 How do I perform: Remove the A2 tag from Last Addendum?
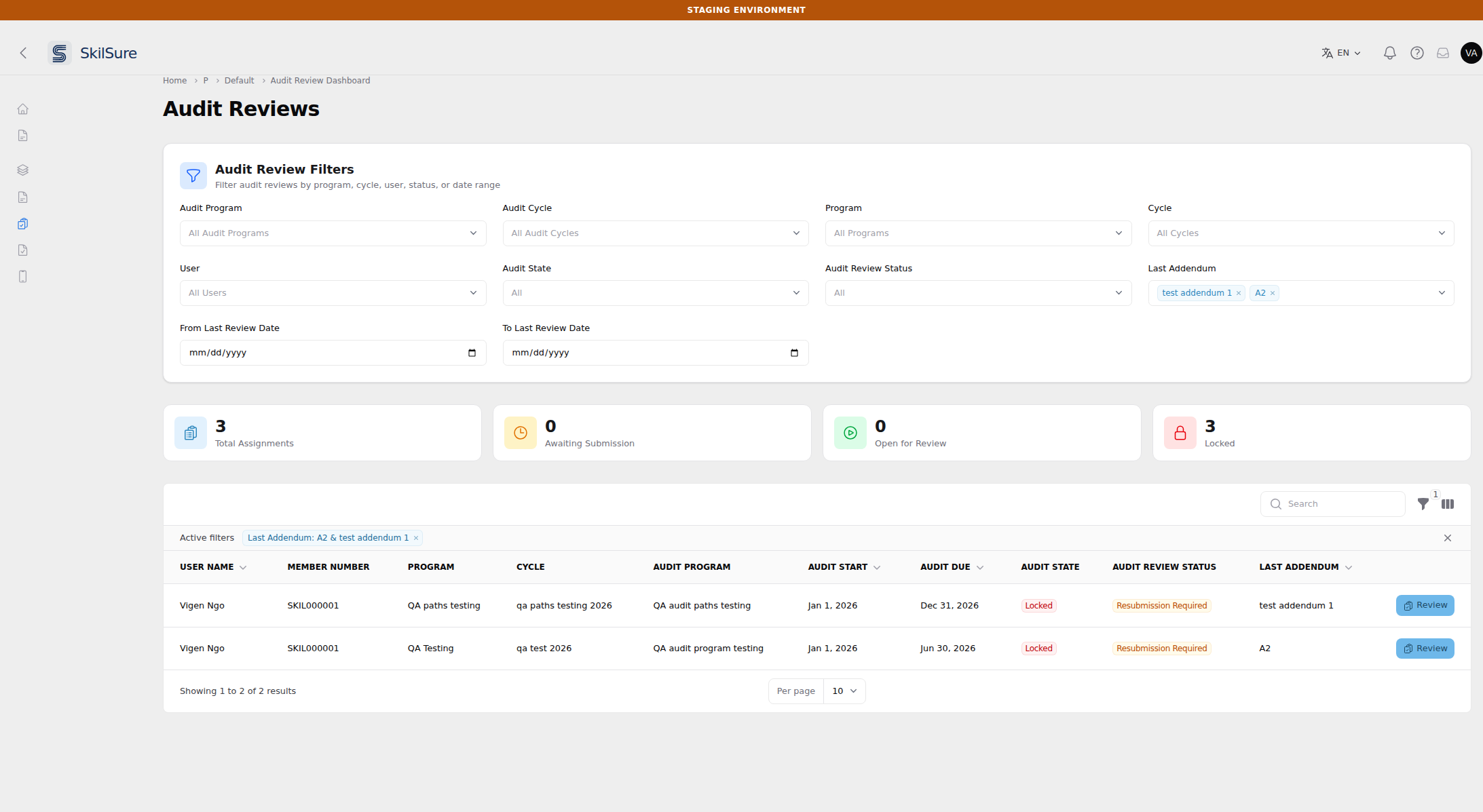point(1273,293)
